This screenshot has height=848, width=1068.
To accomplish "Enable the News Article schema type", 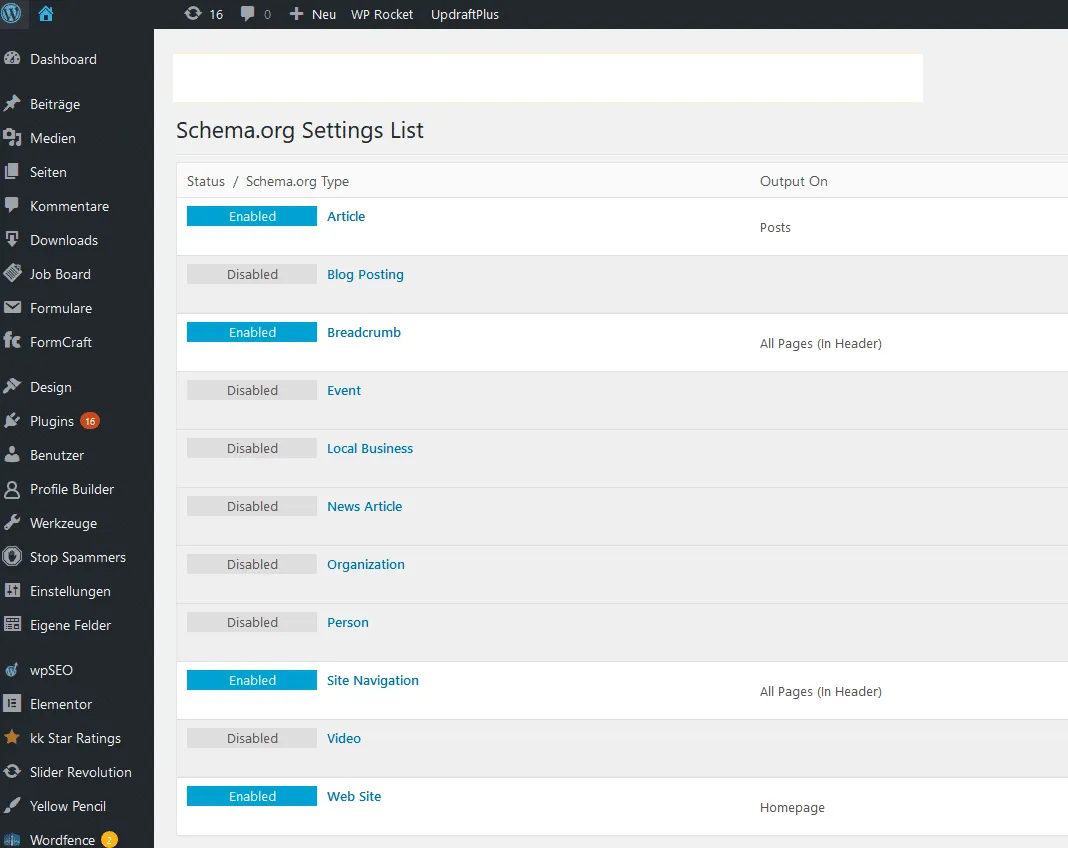I will (x=252, y=505).
